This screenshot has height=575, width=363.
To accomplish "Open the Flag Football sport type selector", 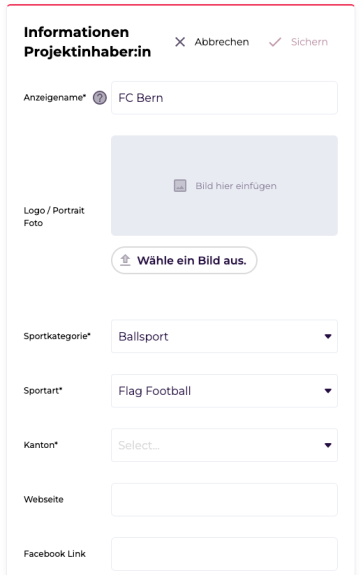I will tap(224, 391).
